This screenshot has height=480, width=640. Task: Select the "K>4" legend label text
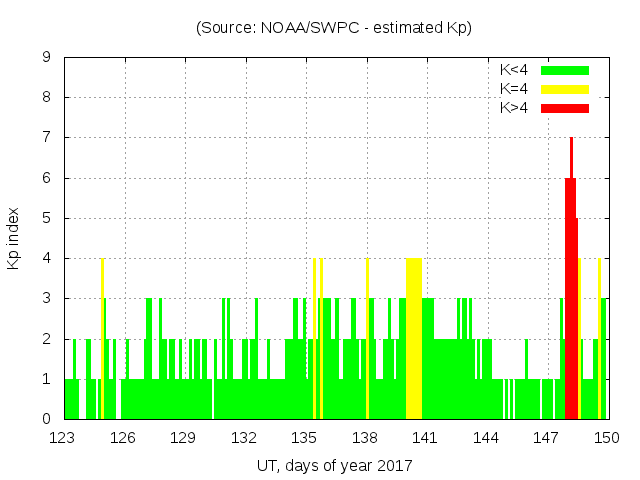515,108
